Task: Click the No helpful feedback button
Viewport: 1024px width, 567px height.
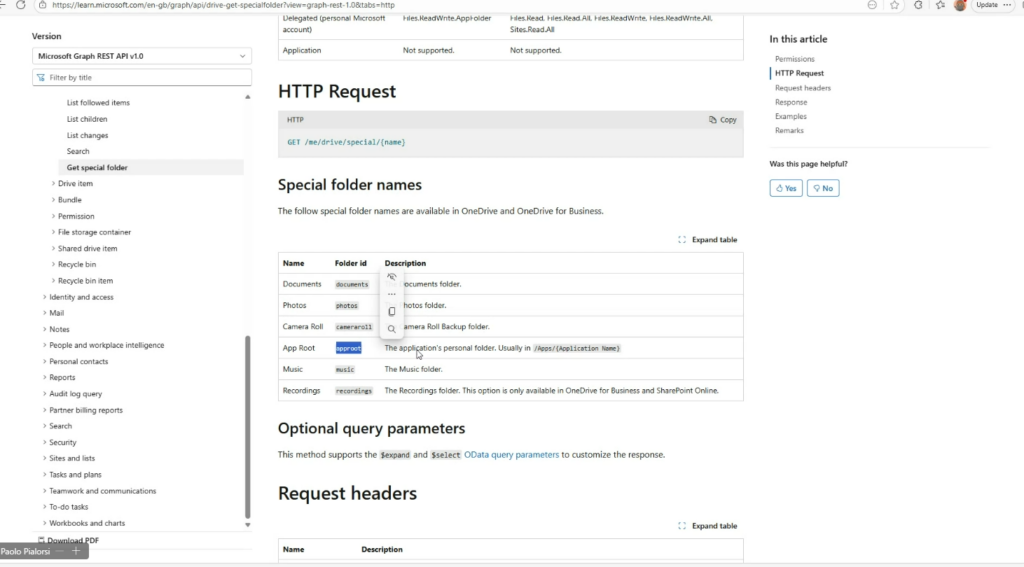Action: 823,188
